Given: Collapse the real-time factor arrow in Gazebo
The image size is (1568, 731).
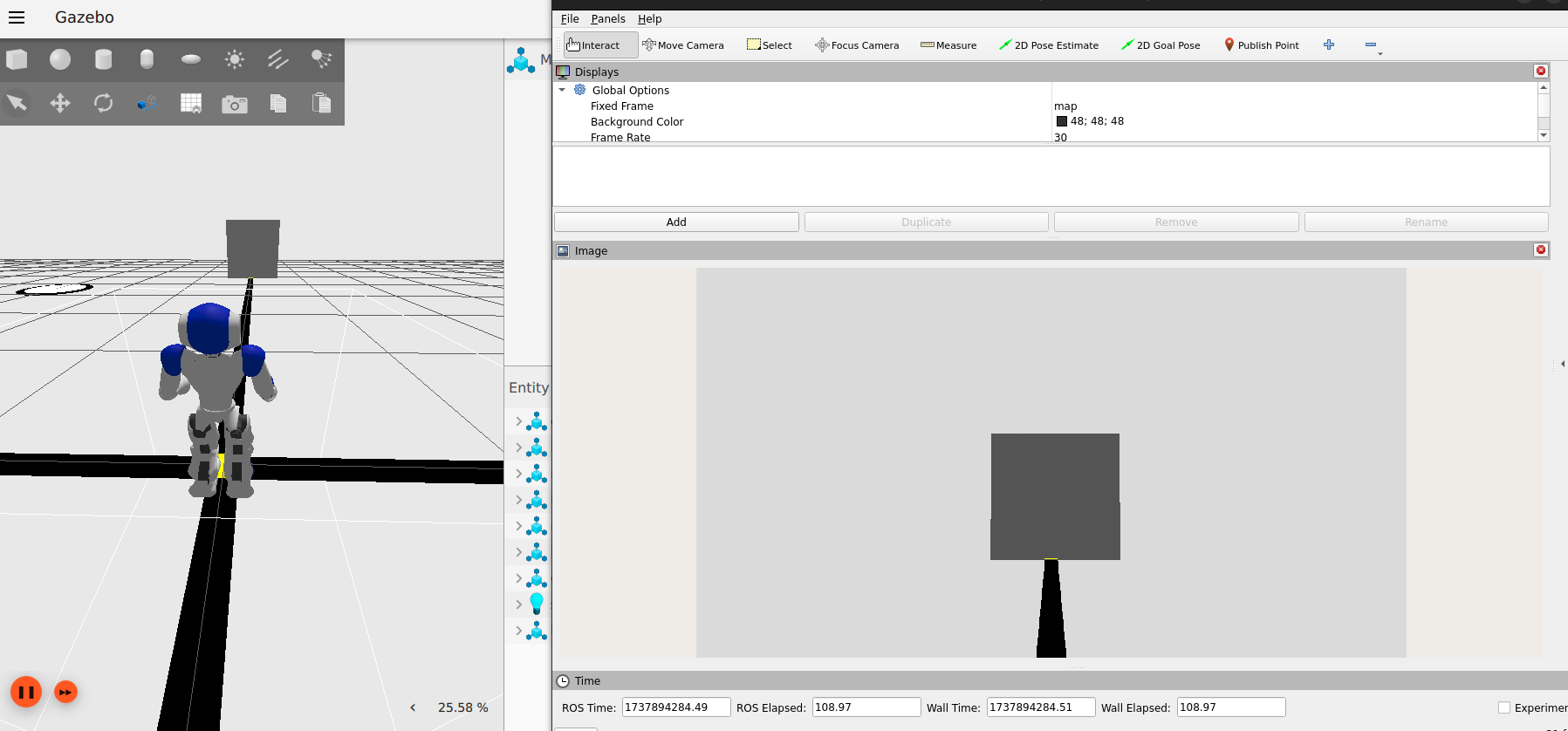Looking at the screenshot, I should [x=413, y=707].
